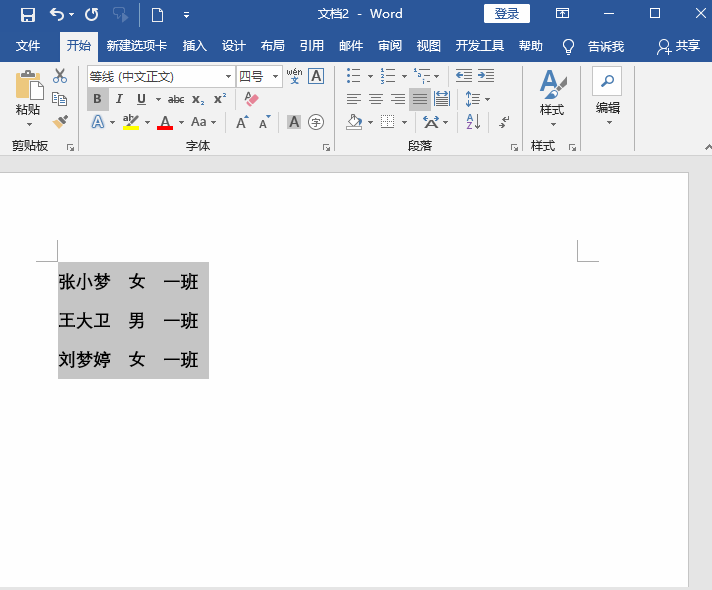Screen dimensions: 712x590
Task: Open the 邮件 tab
Action: (x=351, y=45)
